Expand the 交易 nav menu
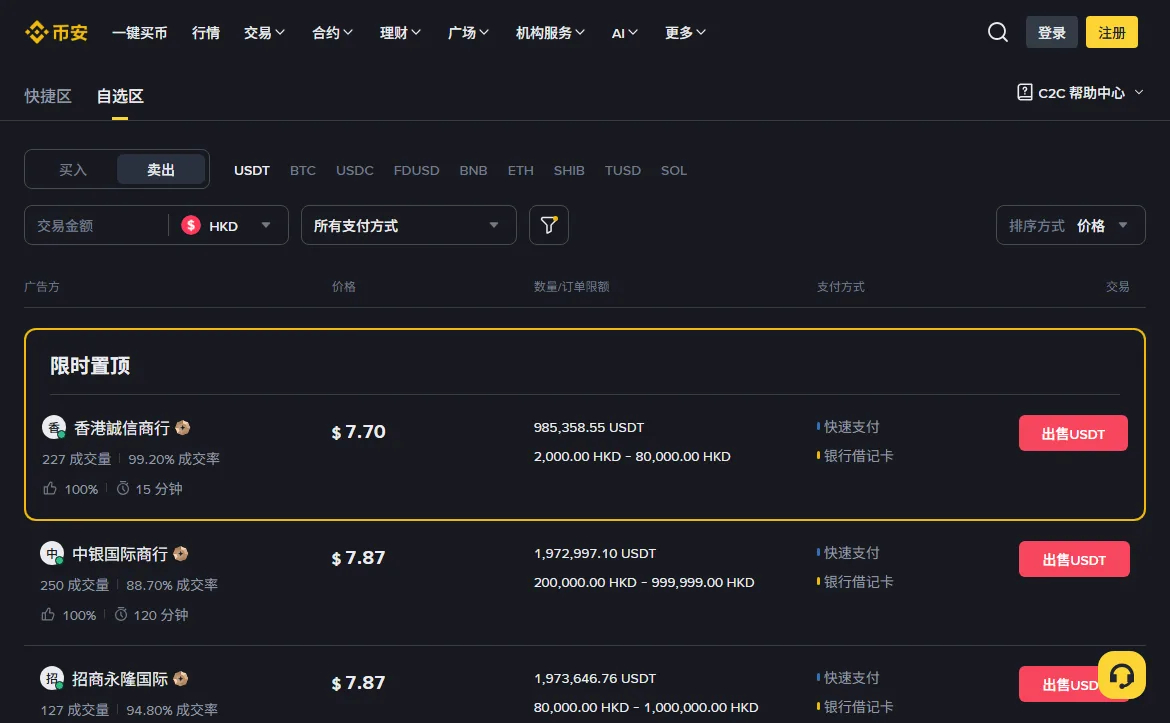Screen dimensions: 1170x723 coord(264,32)
